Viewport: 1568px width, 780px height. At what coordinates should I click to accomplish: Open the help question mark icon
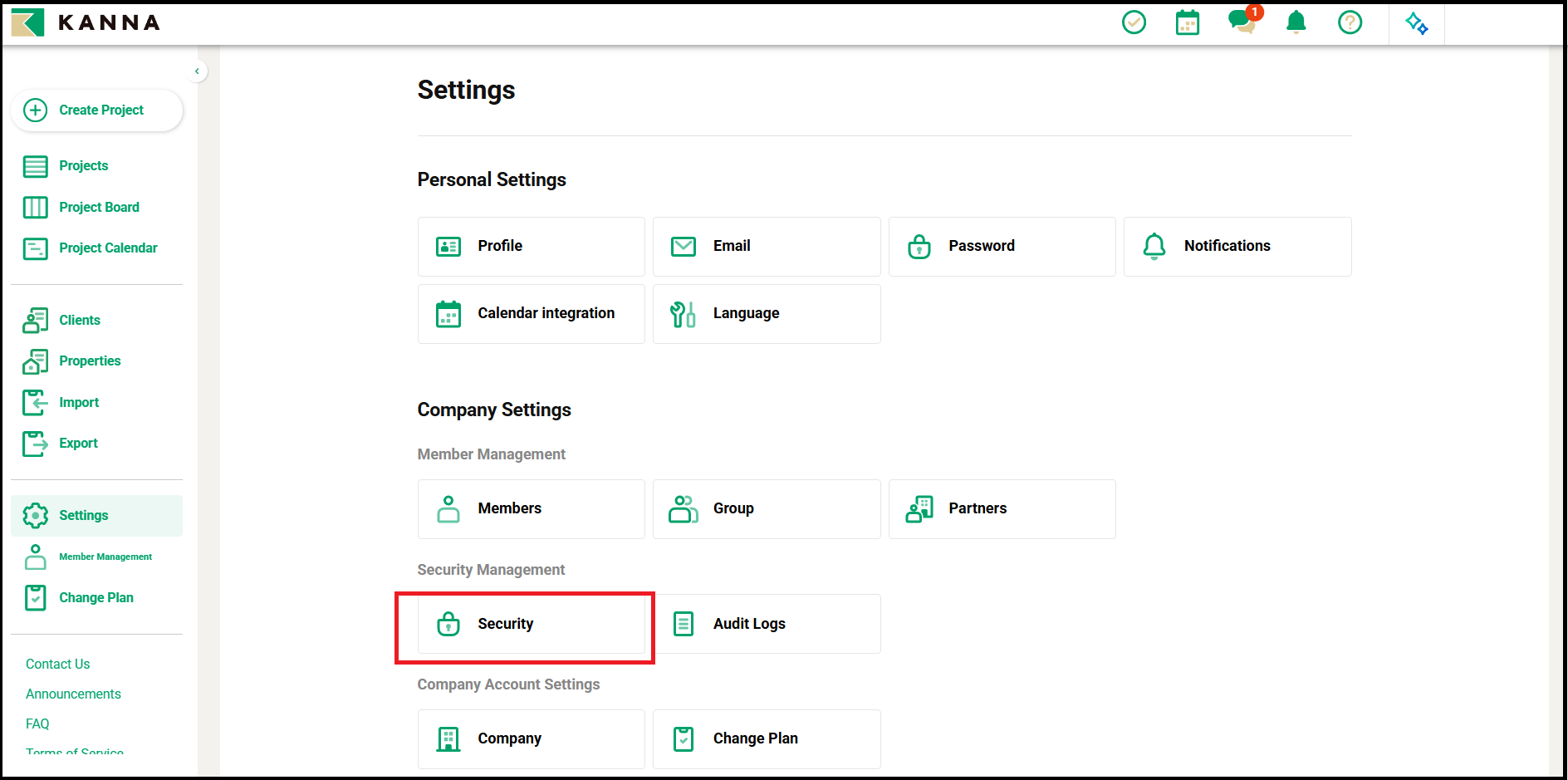1350,22
